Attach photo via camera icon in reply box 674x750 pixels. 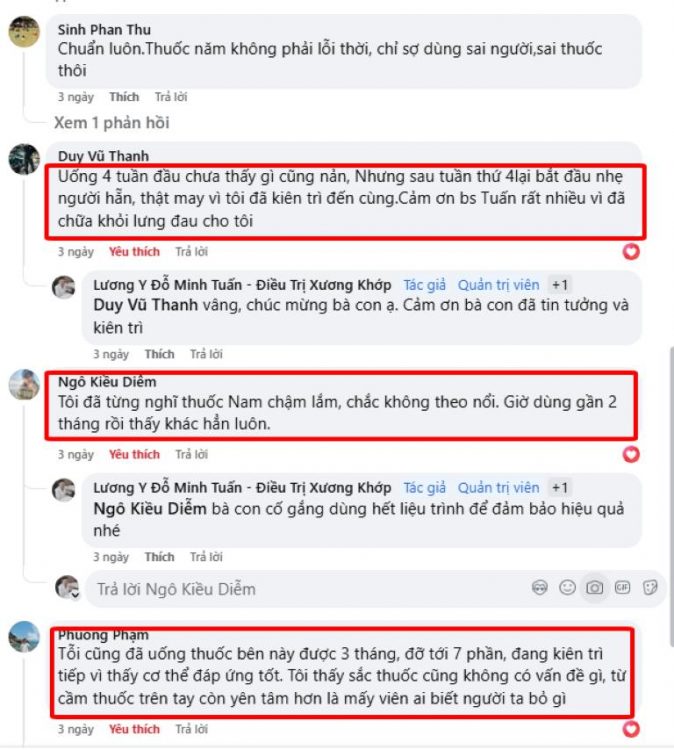pos(595,587)
